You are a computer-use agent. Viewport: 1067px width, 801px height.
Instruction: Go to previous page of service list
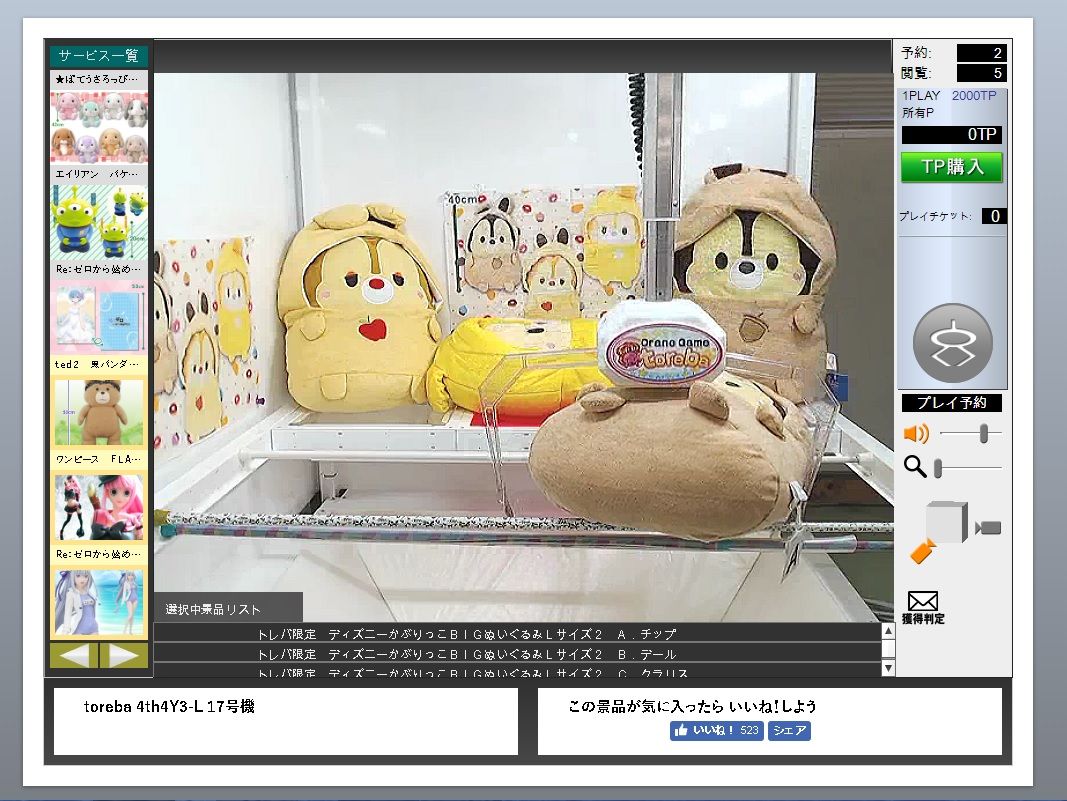click(x=74, y=655)
